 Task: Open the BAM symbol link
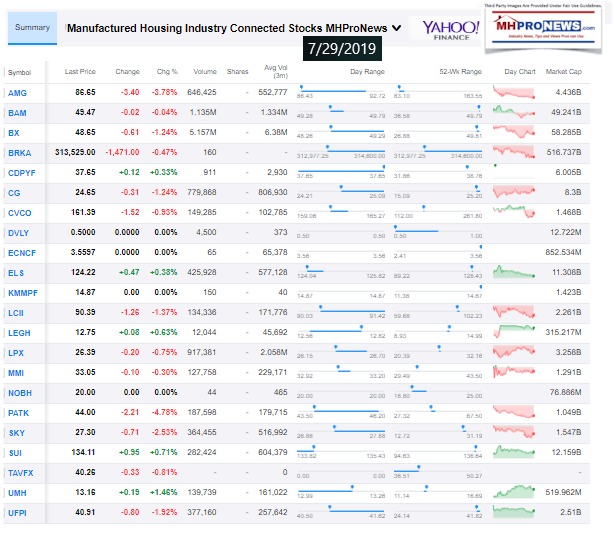coord(17,113)
